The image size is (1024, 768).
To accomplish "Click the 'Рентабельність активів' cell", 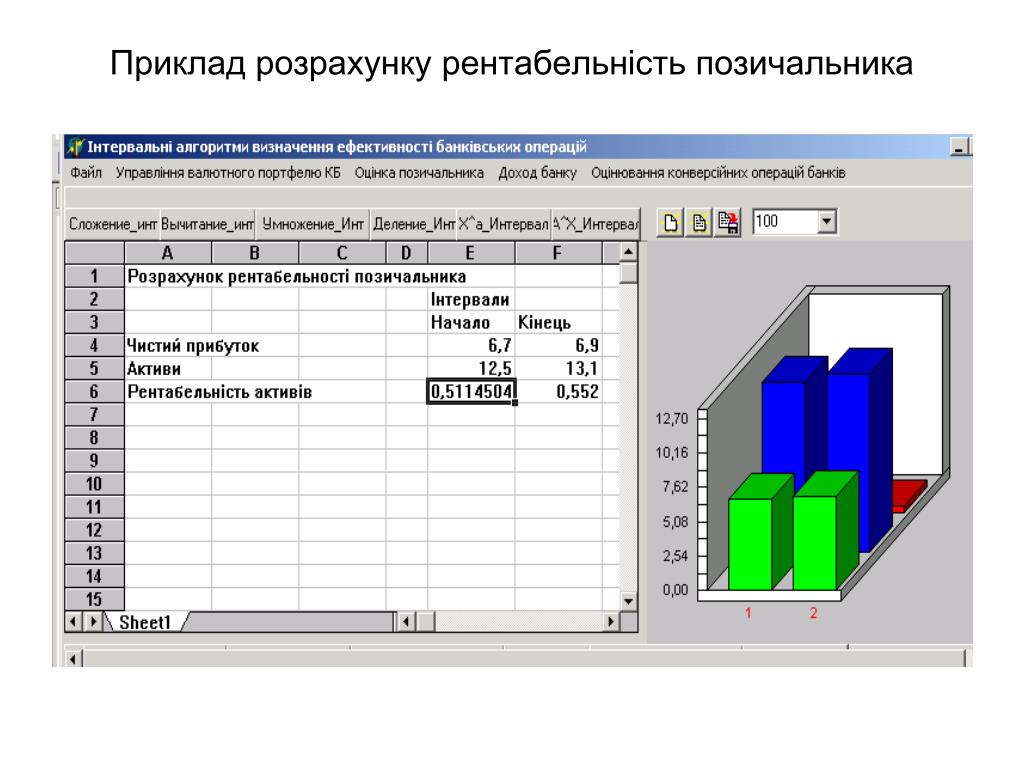I will click(219, 392).
